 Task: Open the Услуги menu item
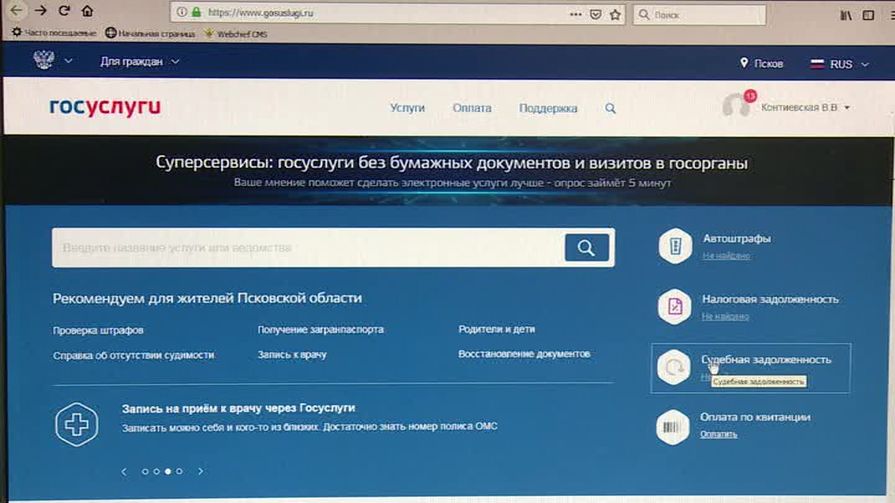point(407,108)
